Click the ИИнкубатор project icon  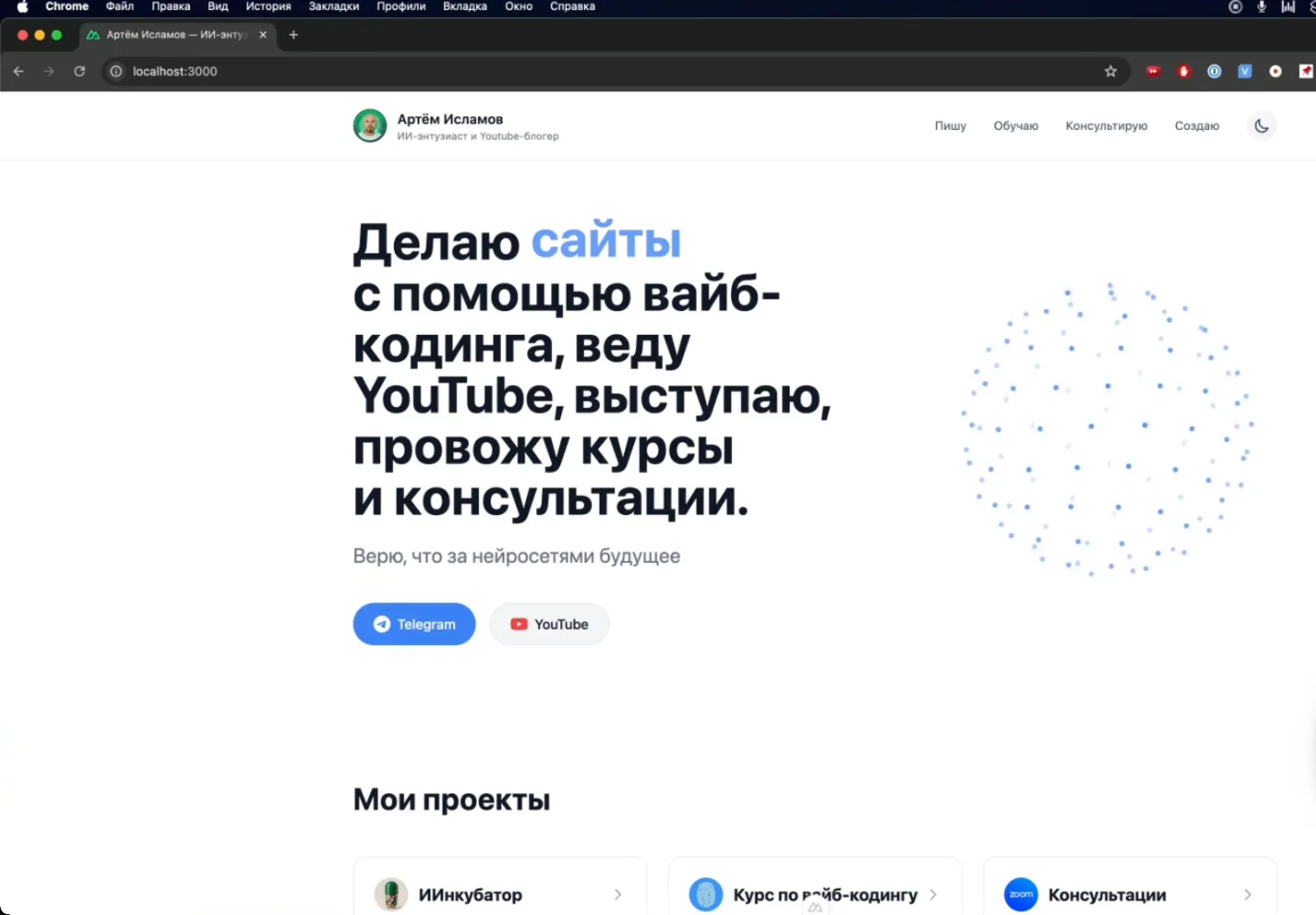coord(392,894)
